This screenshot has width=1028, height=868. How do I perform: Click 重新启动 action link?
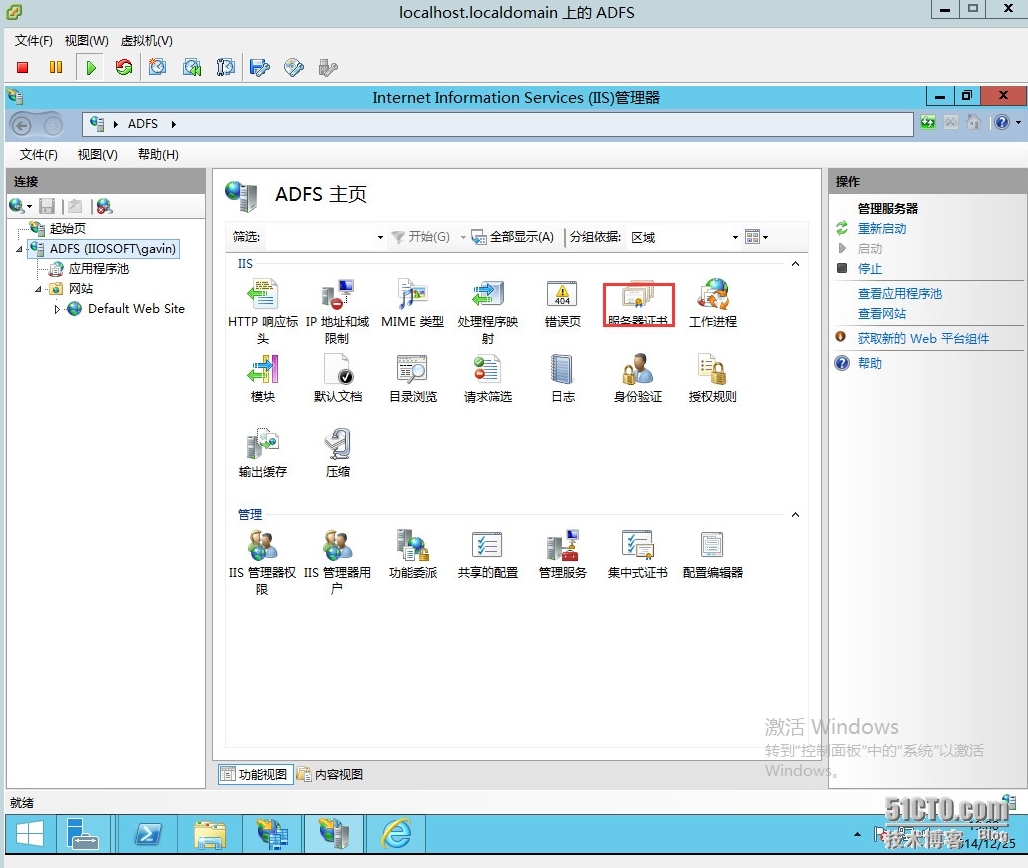pyautogui.click(x=882, y=229)
